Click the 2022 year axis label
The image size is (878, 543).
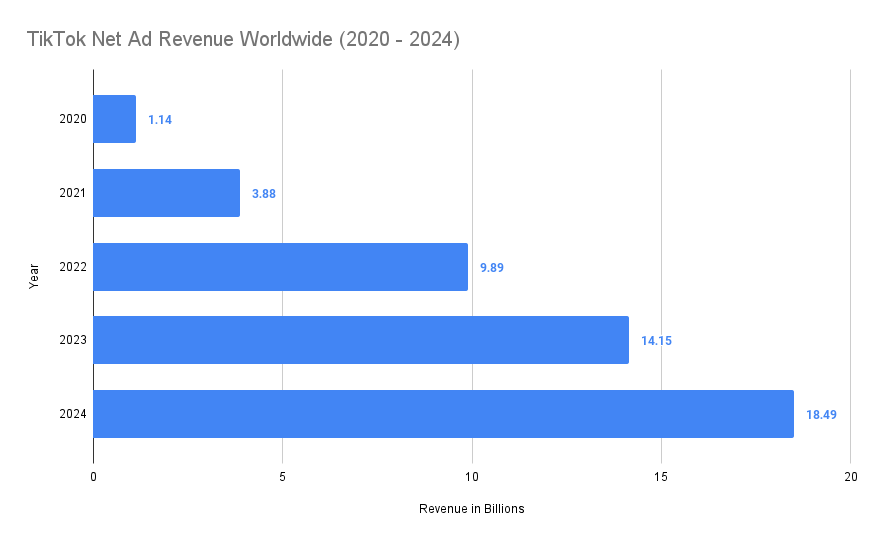tap(73, 267)
